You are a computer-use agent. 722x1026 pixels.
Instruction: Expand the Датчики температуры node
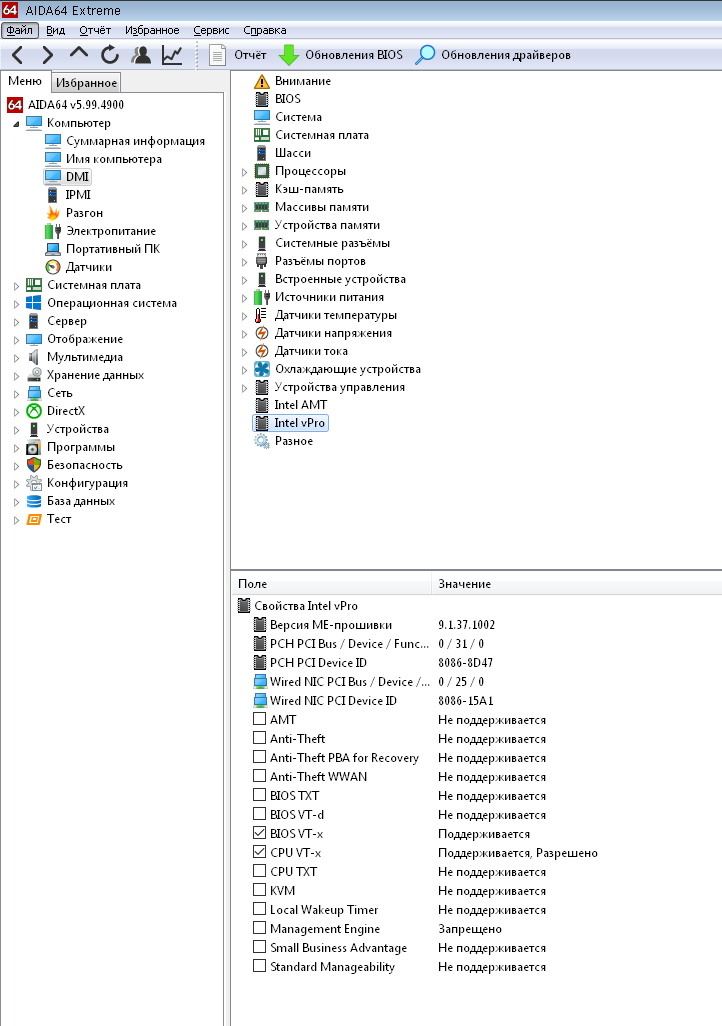click(244, 316)
